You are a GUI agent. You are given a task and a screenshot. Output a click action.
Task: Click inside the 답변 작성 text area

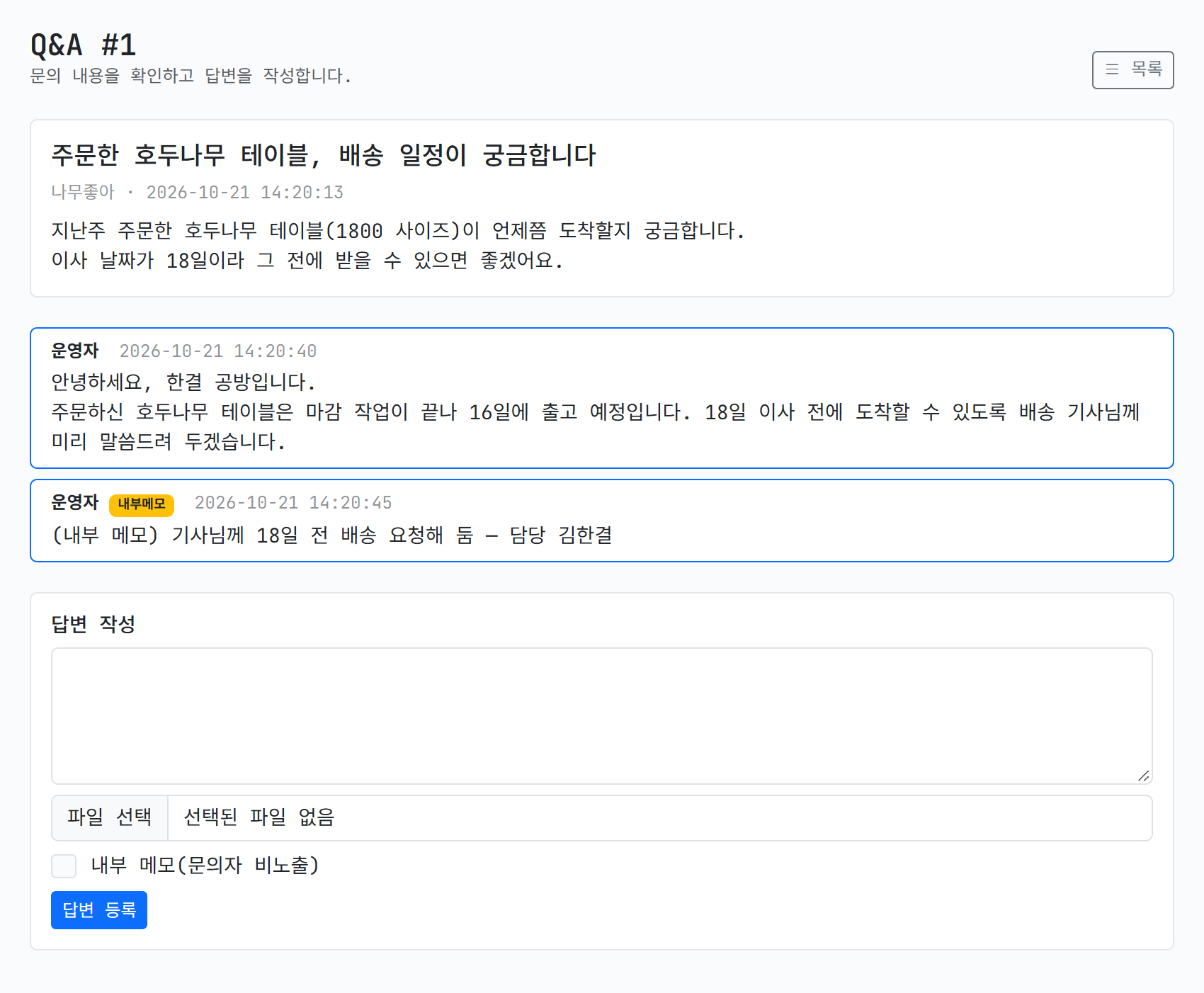tap(601, 715)
